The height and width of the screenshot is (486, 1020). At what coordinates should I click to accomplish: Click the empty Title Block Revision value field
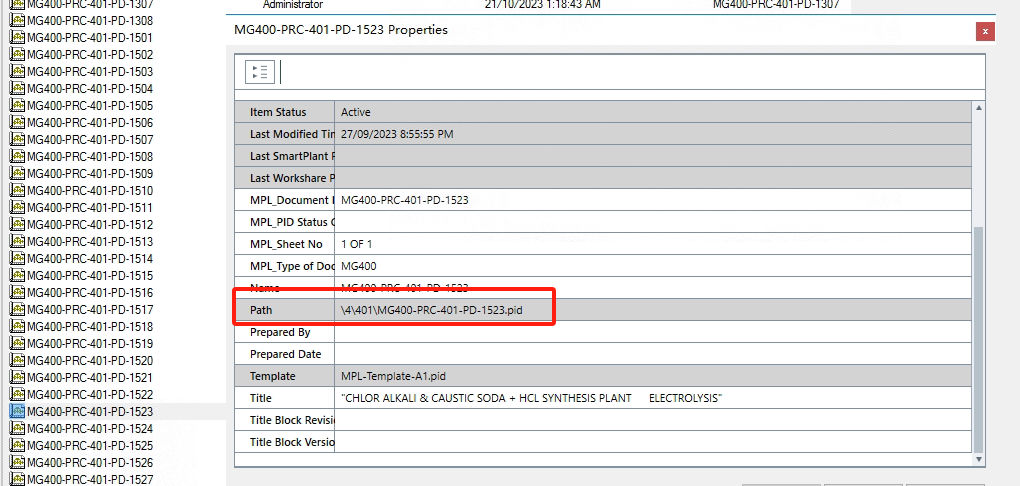pyautogui.click(x=653, y=420)
